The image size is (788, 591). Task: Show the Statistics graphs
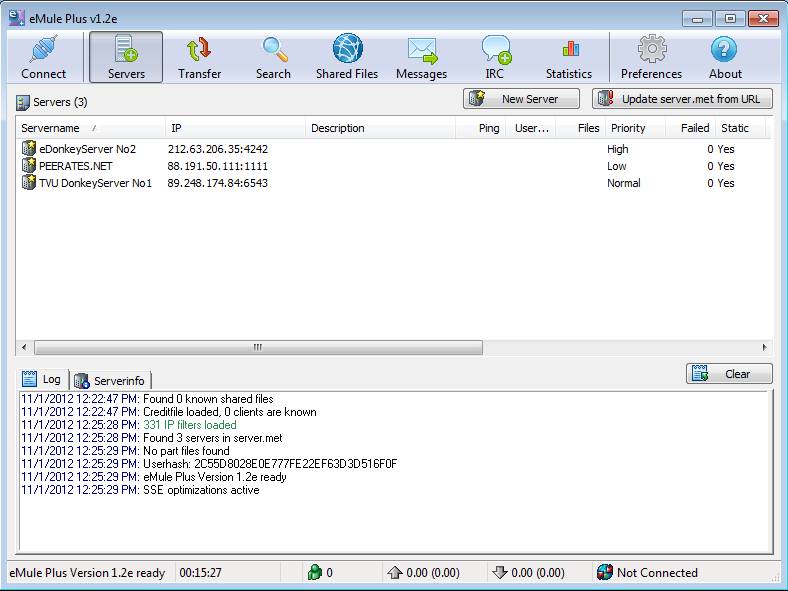[x=569, y=57]
